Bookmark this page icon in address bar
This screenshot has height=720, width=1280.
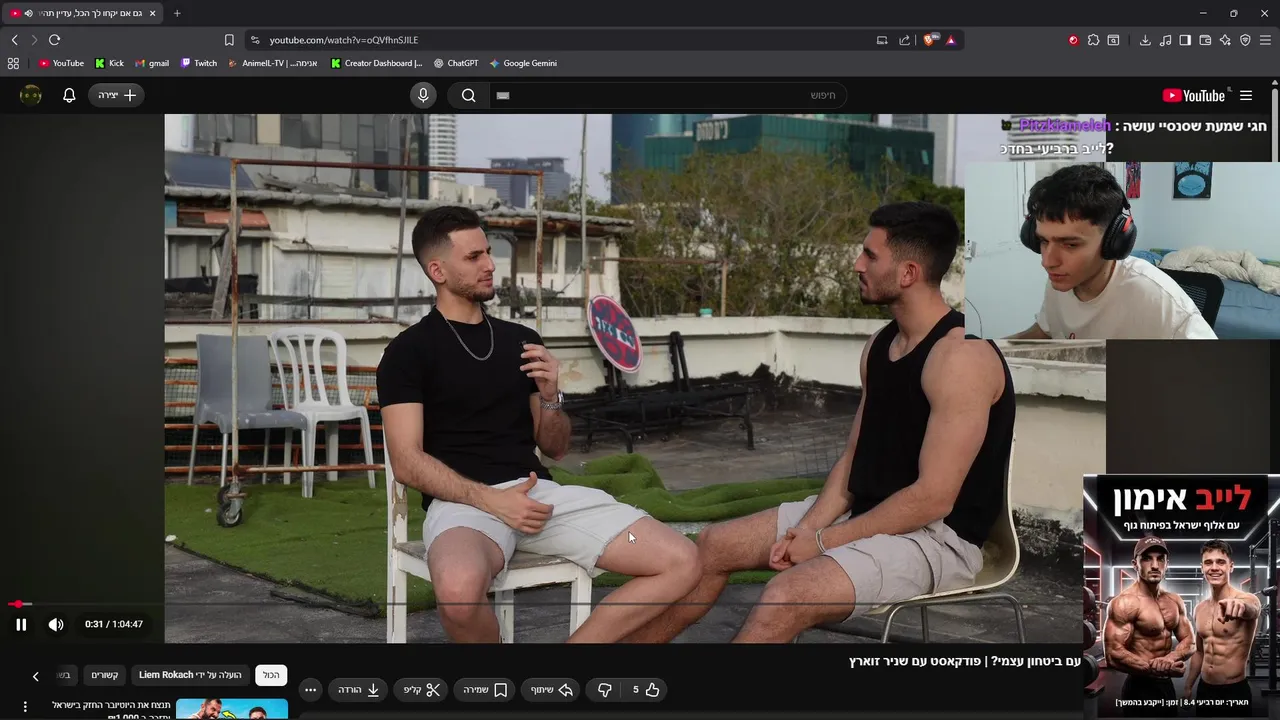(229, 40)
